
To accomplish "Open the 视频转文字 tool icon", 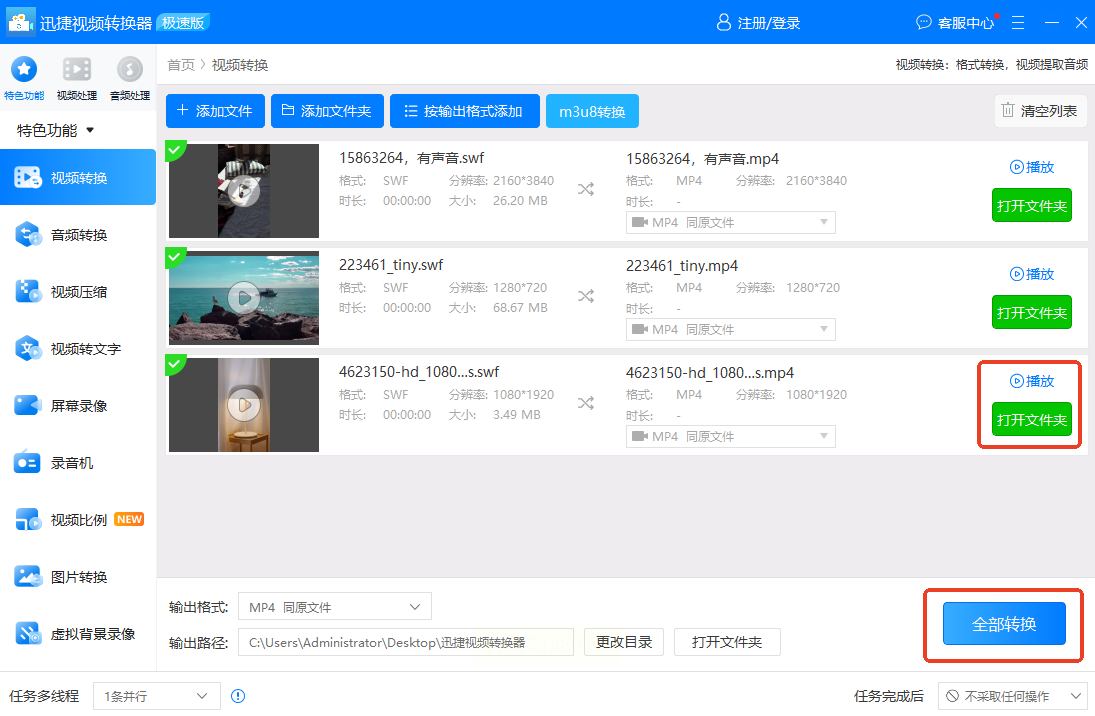I will 27,349.
